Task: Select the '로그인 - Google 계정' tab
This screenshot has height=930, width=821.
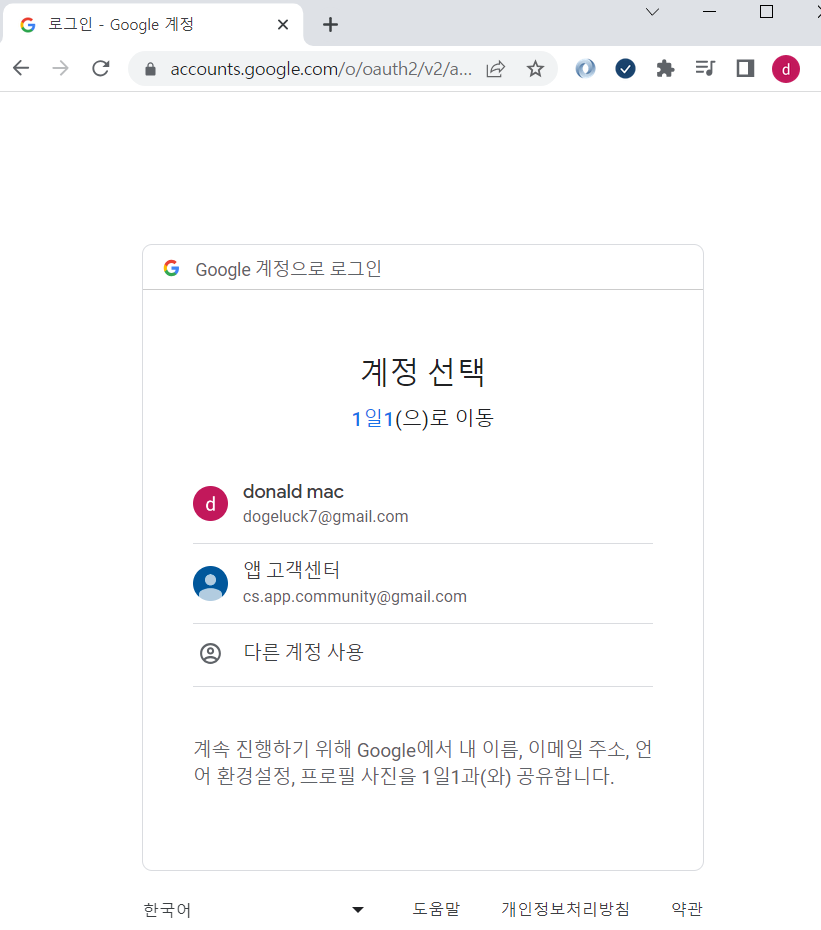Action: (152, 24)
